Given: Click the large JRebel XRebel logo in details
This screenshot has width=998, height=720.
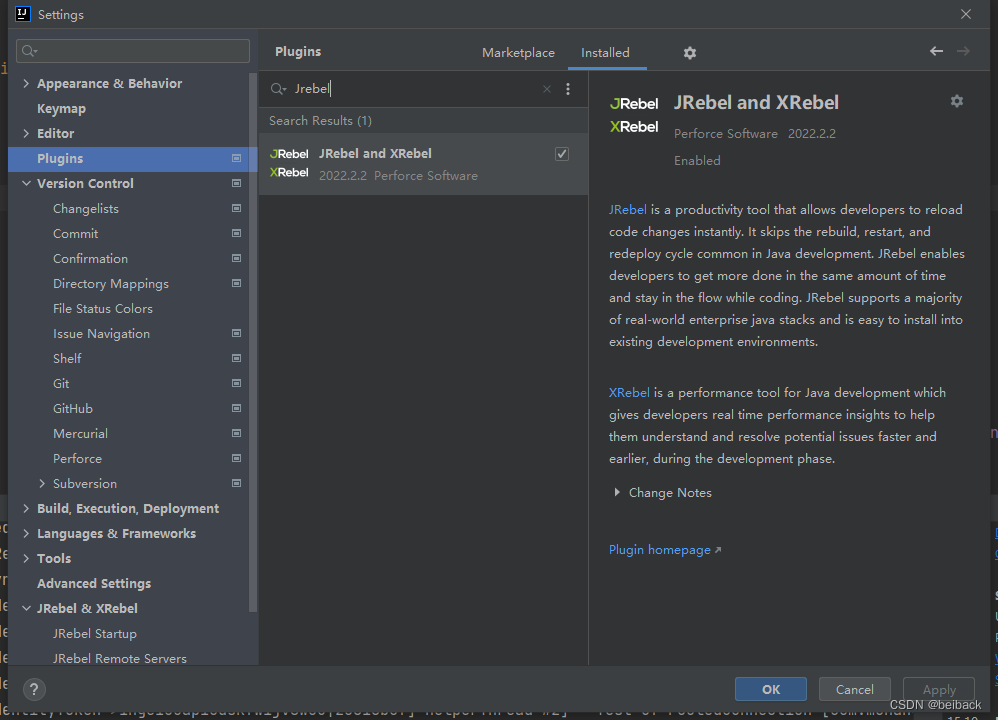Looking at the screenshot, I should coord(634,115).
